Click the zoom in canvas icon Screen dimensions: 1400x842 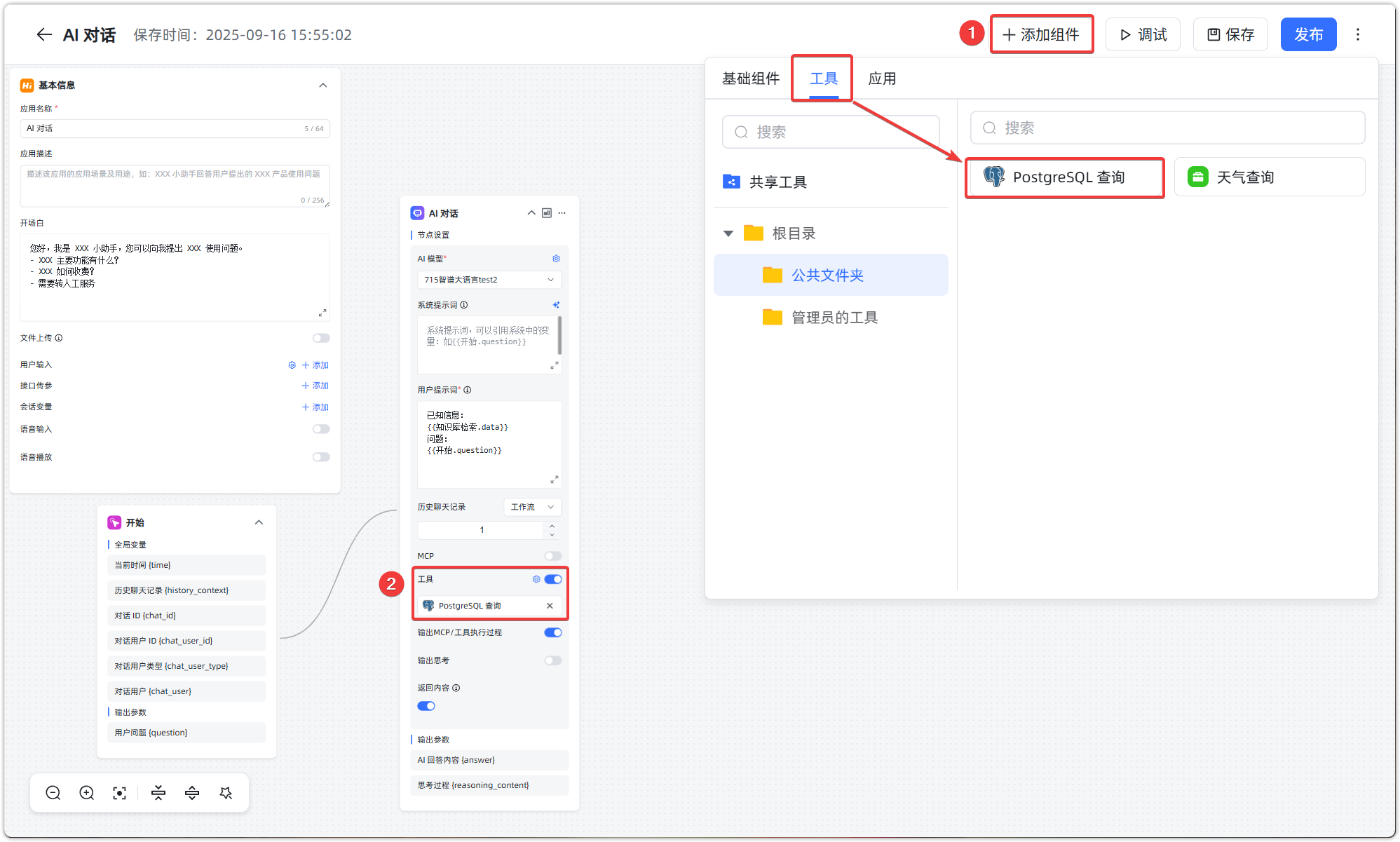click(x=87, y=793)
